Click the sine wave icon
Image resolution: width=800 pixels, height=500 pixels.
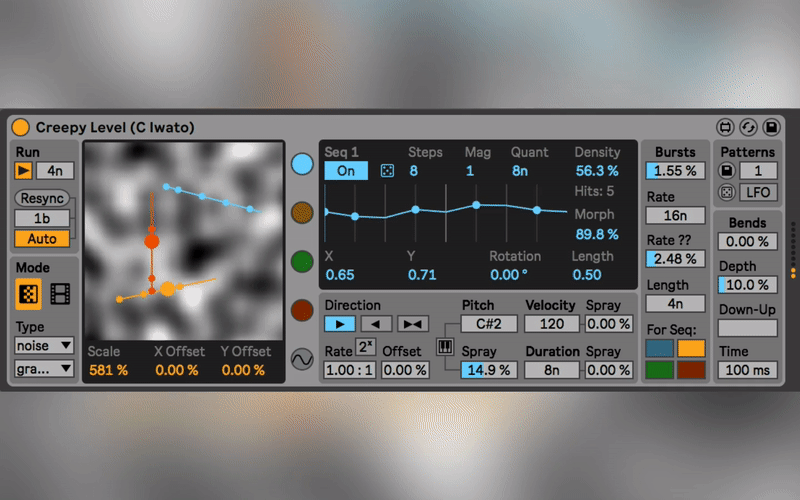coord(302,358)
